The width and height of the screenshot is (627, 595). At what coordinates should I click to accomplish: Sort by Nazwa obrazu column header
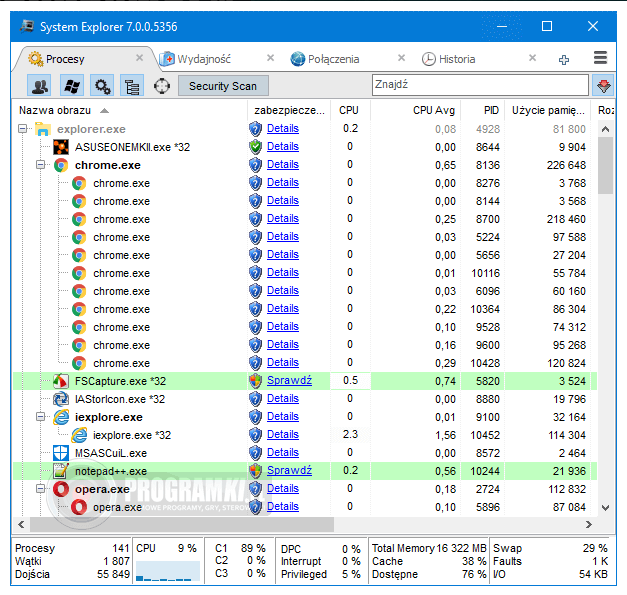(130, 110)
